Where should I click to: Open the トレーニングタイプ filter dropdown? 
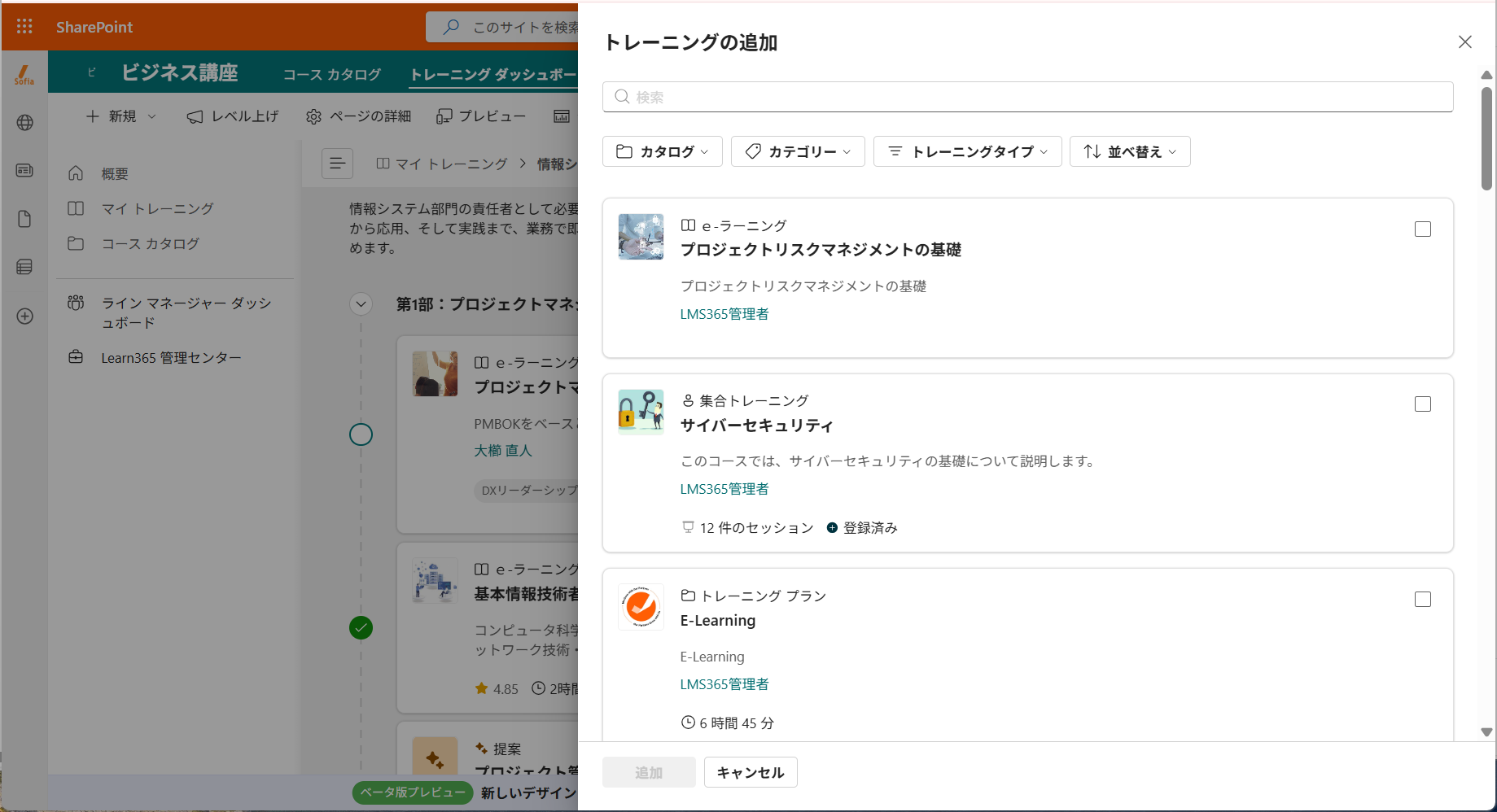pos(967,151)
